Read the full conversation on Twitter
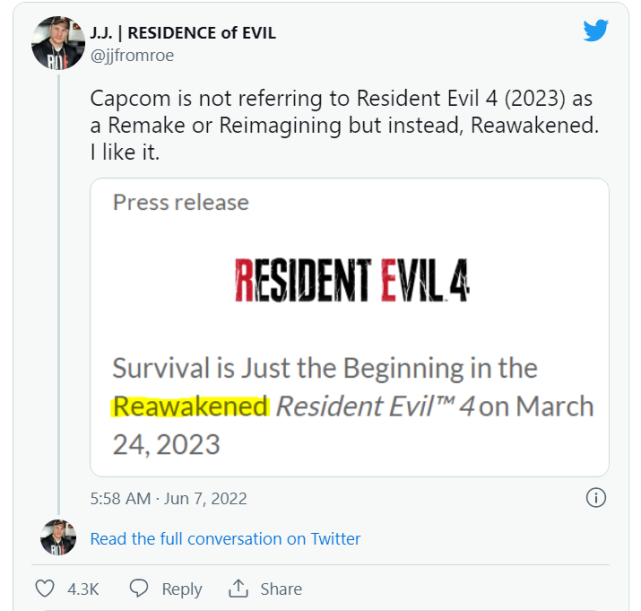641x611 pixels. (x=225, y=539)
